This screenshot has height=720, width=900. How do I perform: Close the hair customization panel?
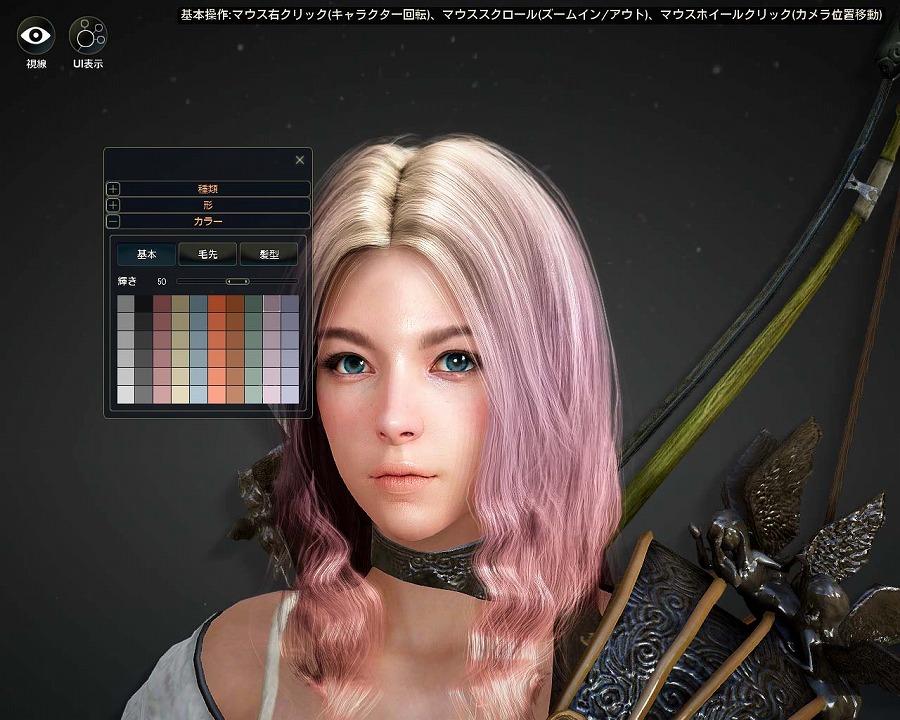click(x=300, y=159)
